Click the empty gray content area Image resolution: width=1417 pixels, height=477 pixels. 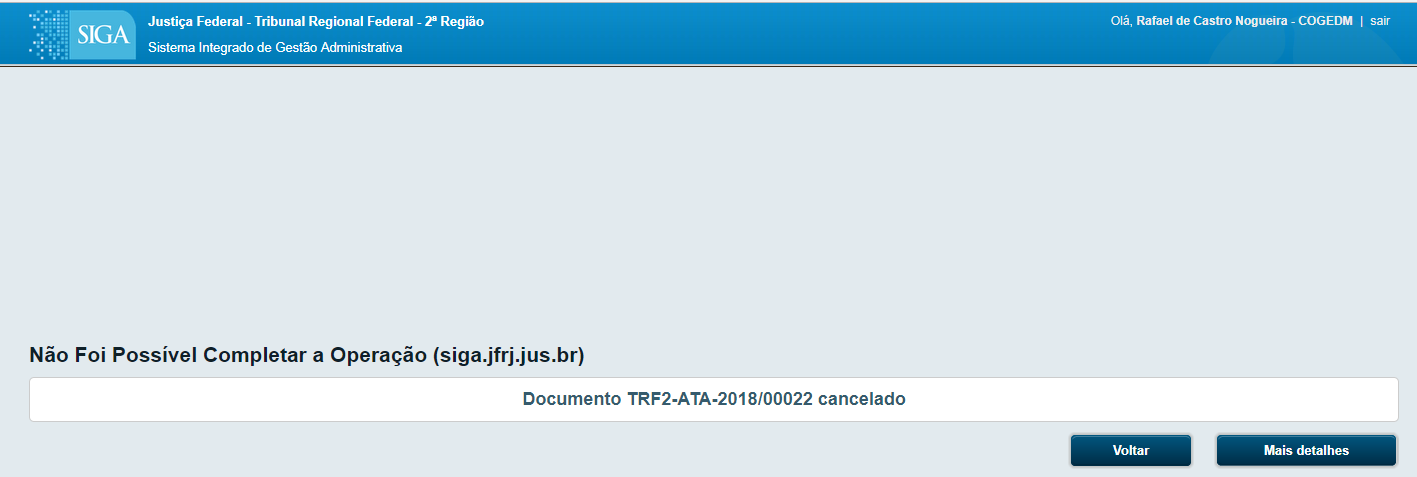pyautogui.click(x=708, y=200)
